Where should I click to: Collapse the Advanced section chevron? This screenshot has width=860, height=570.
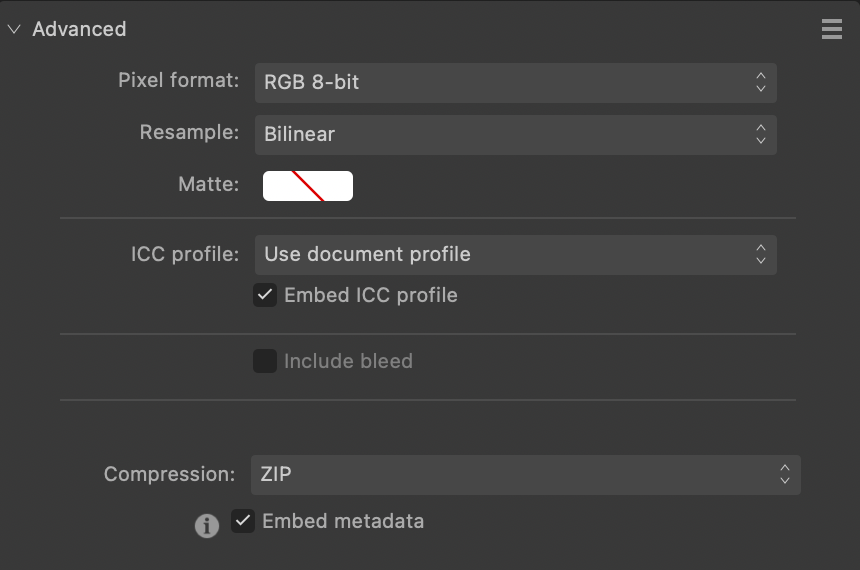point(14,29)
